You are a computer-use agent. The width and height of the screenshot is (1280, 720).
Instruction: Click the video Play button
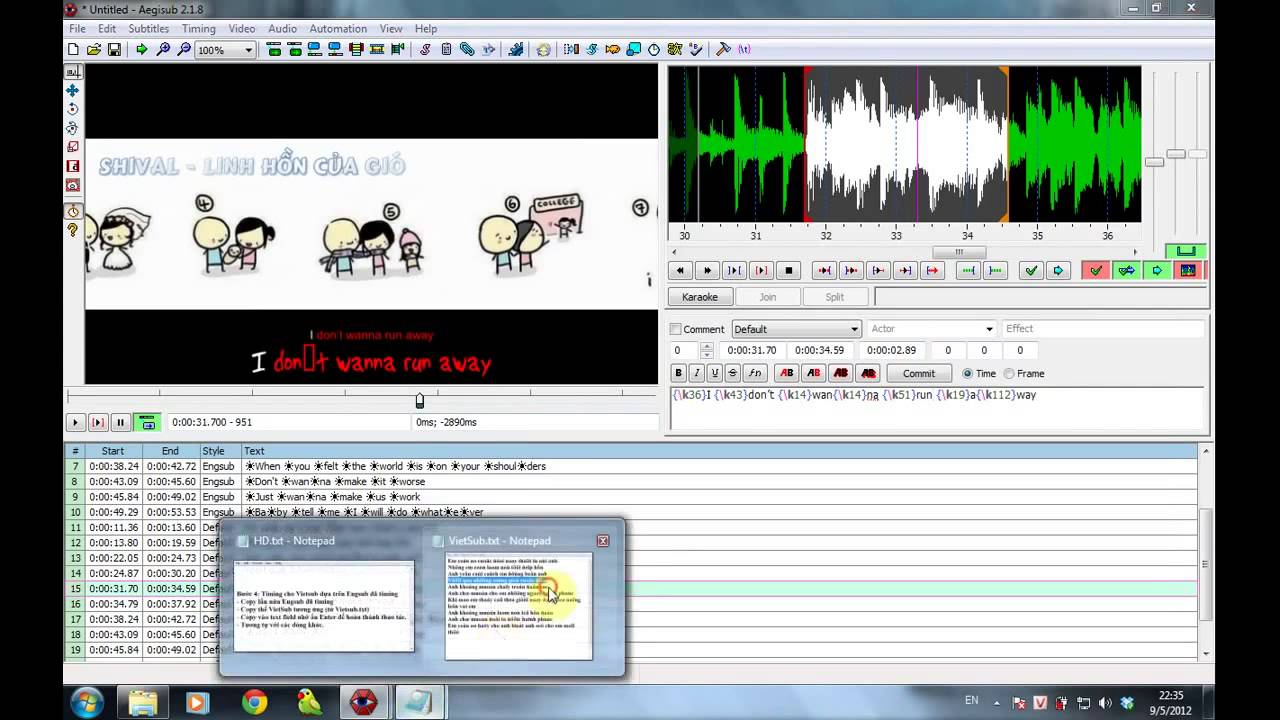(75, 423)
